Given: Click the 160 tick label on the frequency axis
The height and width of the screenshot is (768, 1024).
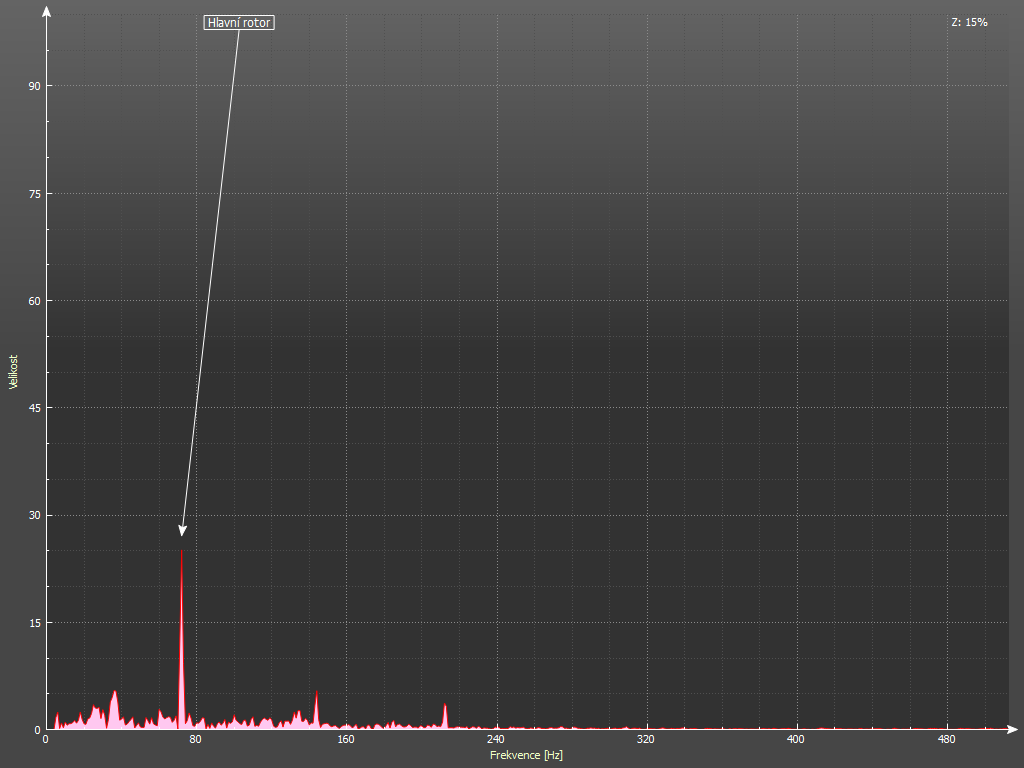Looking at the screenshot, I should [x=346, y=740].
